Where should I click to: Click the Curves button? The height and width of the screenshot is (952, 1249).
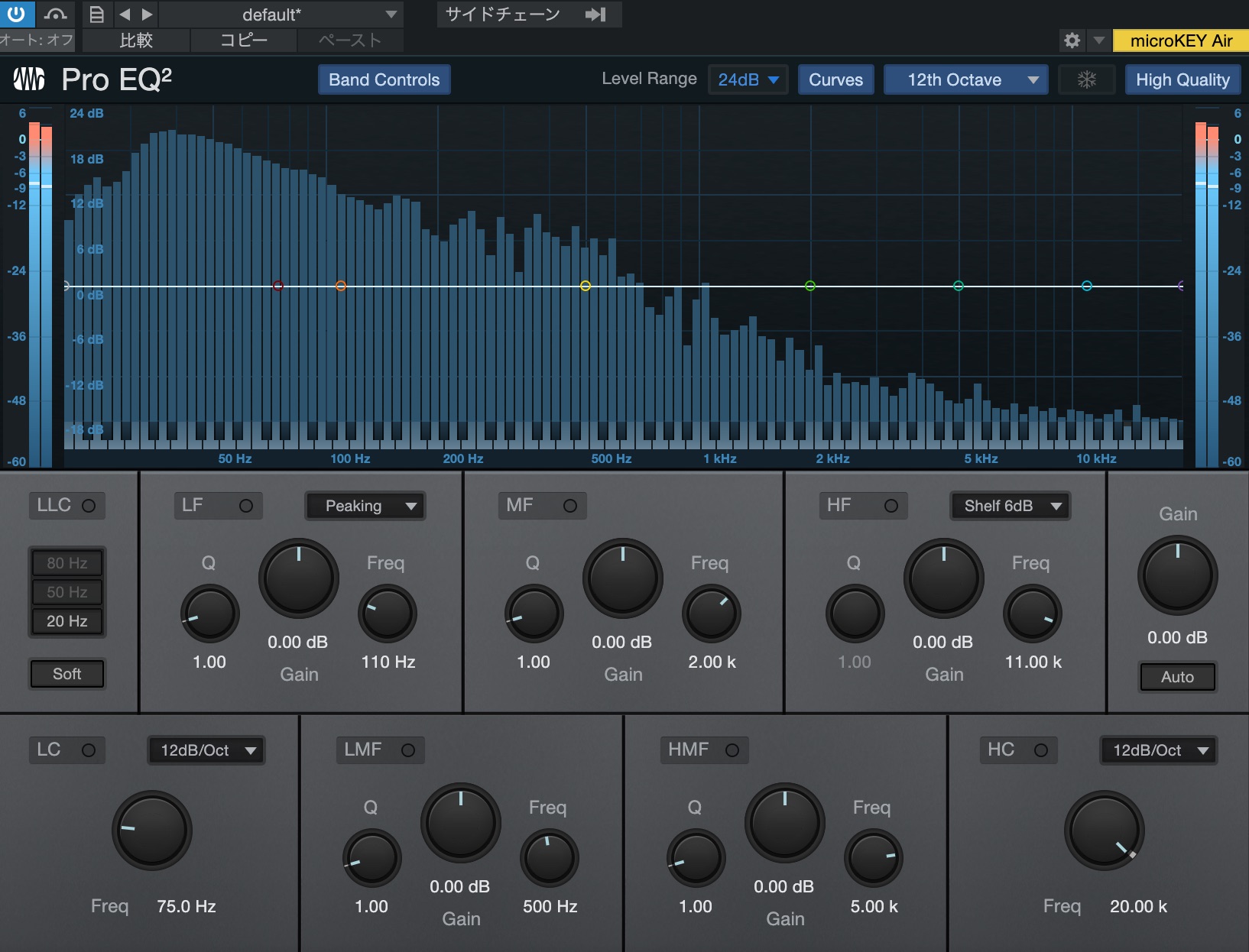(836, 79)
